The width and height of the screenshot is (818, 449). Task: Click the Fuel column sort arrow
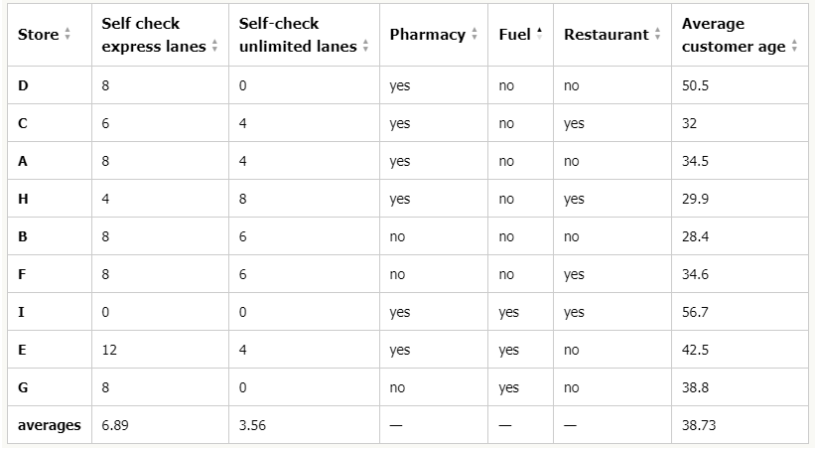pyautogui.click(x=539, y=34)
